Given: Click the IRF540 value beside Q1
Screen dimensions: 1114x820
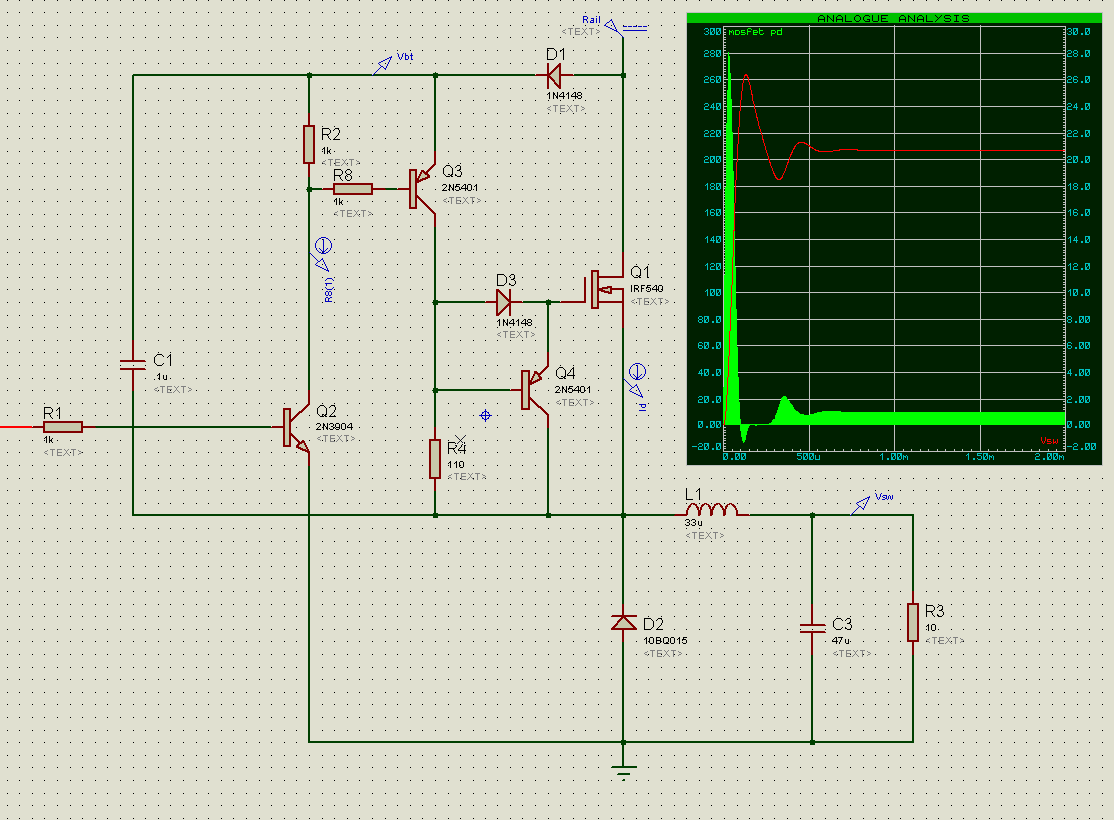Looking at the screenshot, I should coord(647,288).
